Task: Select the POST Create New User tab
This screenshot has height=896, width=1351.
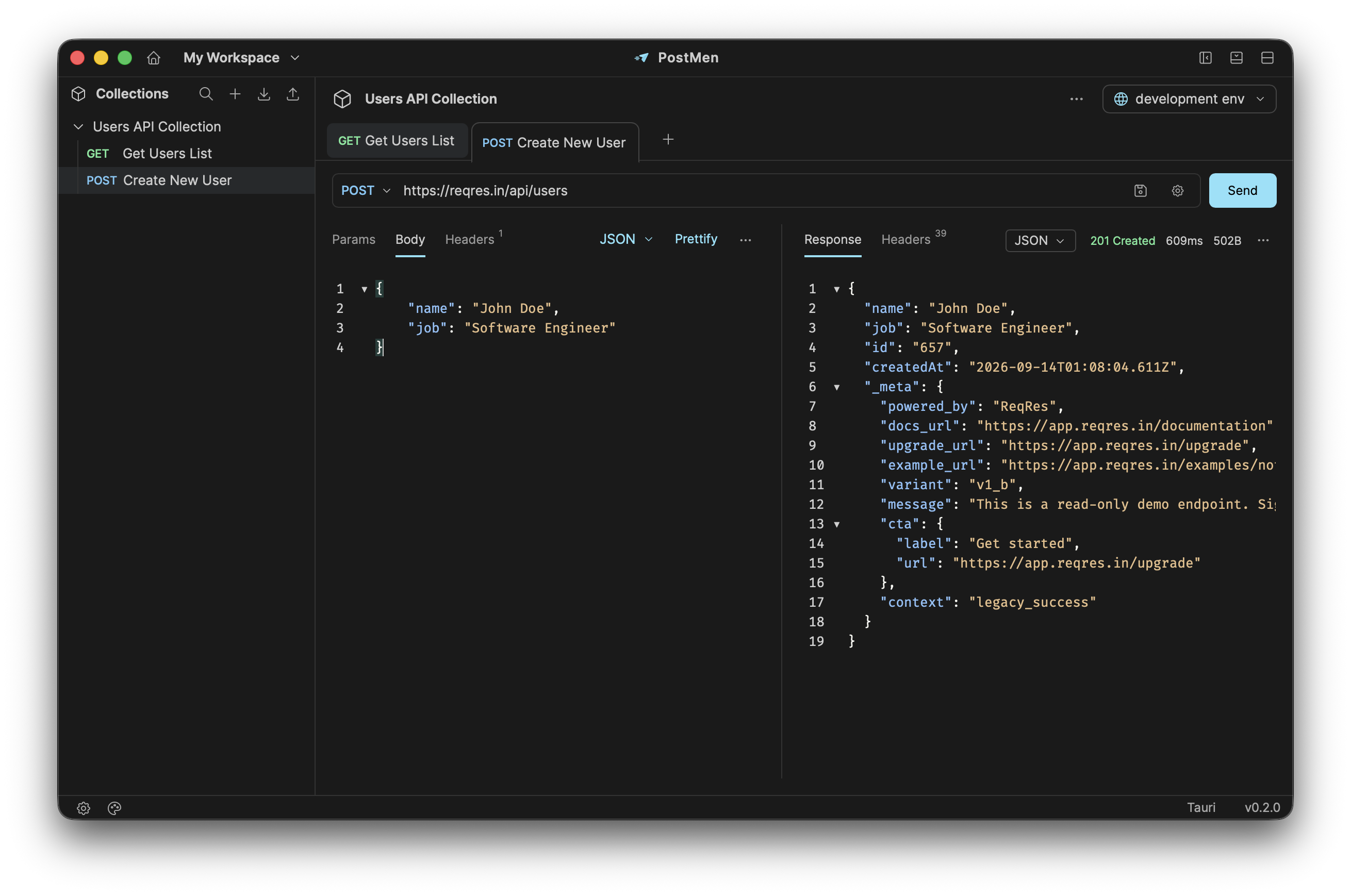Action: pos(554,142)
